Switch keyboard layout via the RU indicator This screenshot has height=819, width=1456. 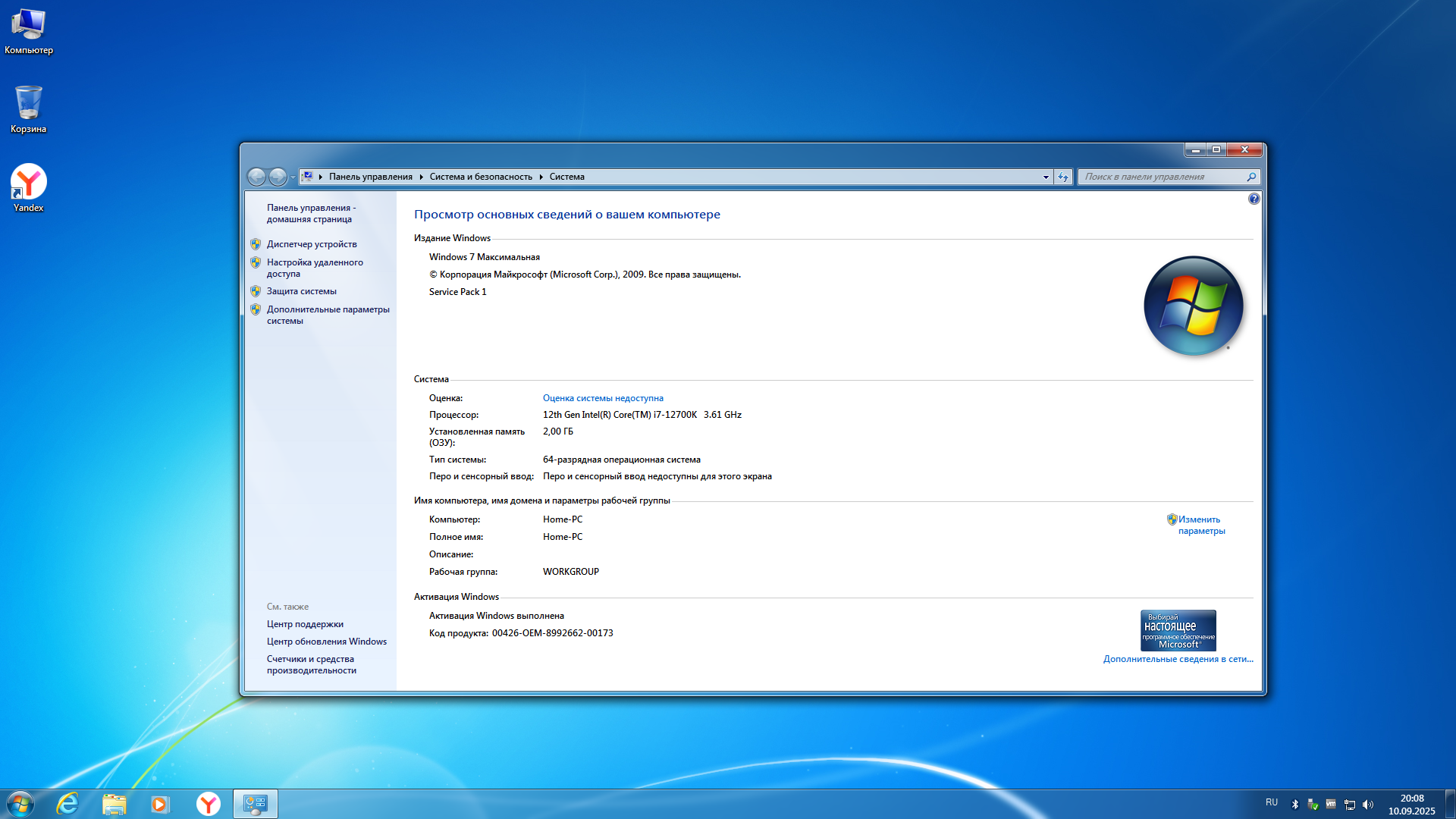tap(1272, 803)
